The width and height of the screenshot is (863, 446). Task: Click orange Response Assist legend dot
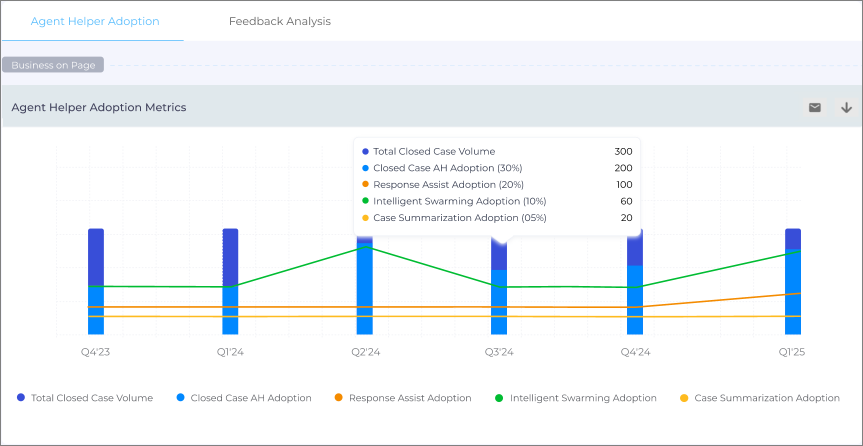(x=339, y=398)
